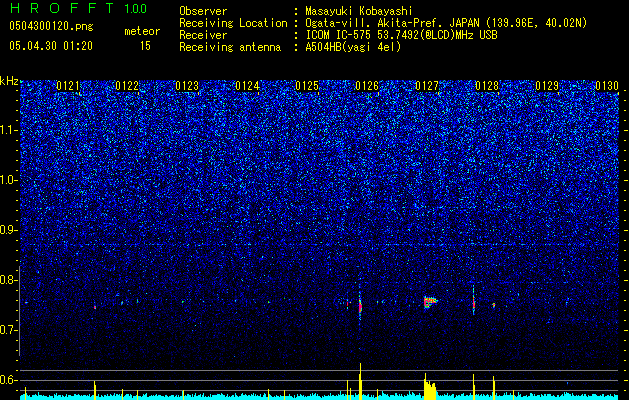
Task: Click the small echo just after 0128
Action: point(494,305)
